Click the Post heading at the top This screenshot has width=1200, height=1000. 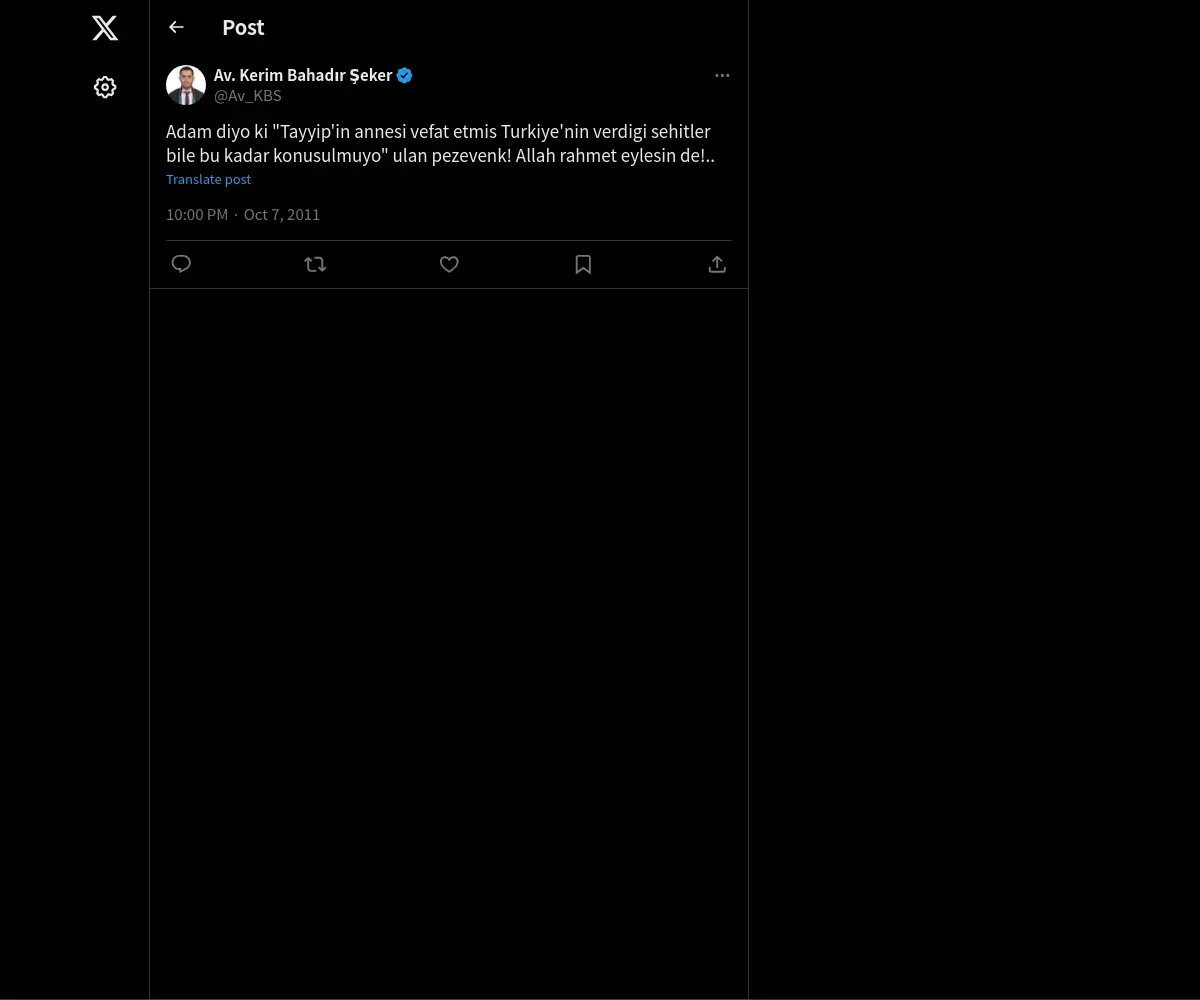(243, 28)
